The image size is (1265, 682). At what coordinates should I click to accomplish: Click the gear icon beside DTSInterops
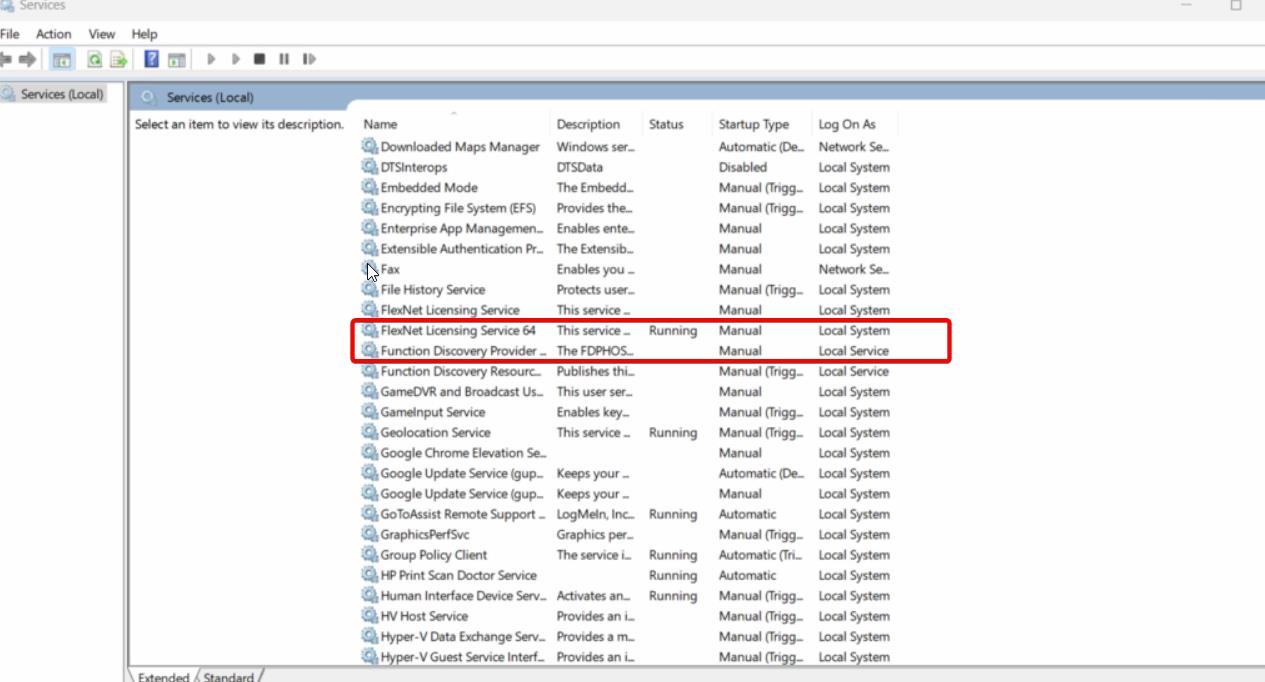click(370, 167)
